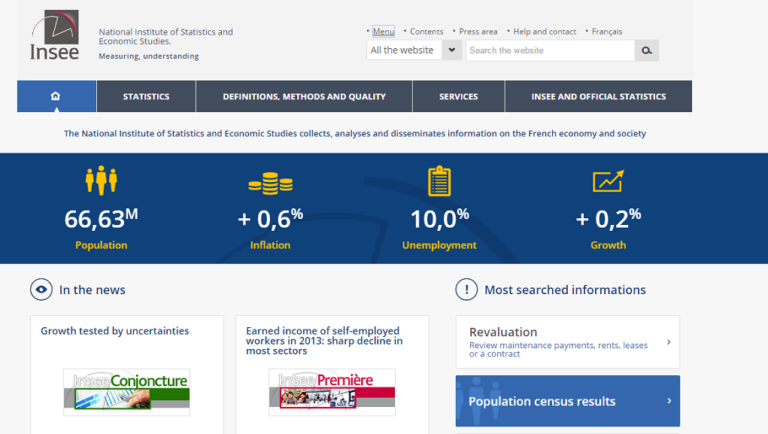Click the Contents link
768x434 pixels.
(x=426, y=31)
